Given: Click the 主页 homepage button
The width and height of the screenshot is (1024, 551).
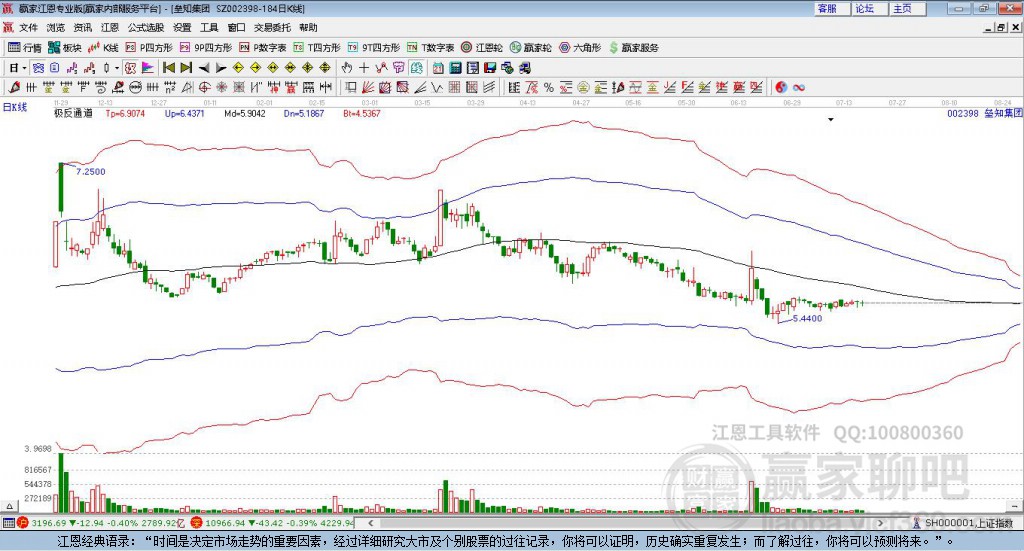Looking at the screenshot, I should 908,8.
